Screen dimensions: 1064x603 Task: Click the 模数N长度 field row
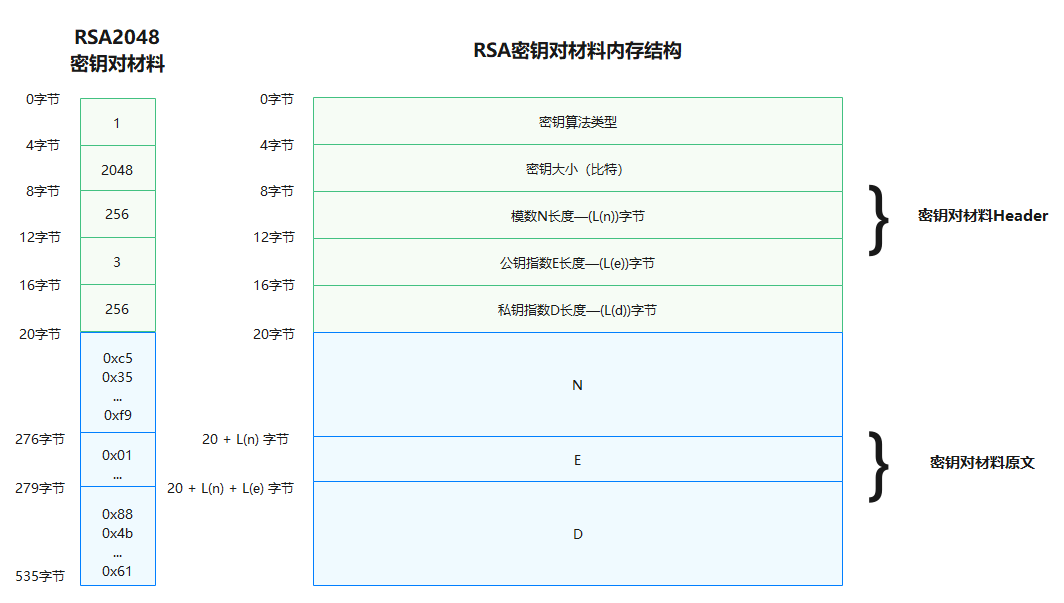click(x=577, y=216)
